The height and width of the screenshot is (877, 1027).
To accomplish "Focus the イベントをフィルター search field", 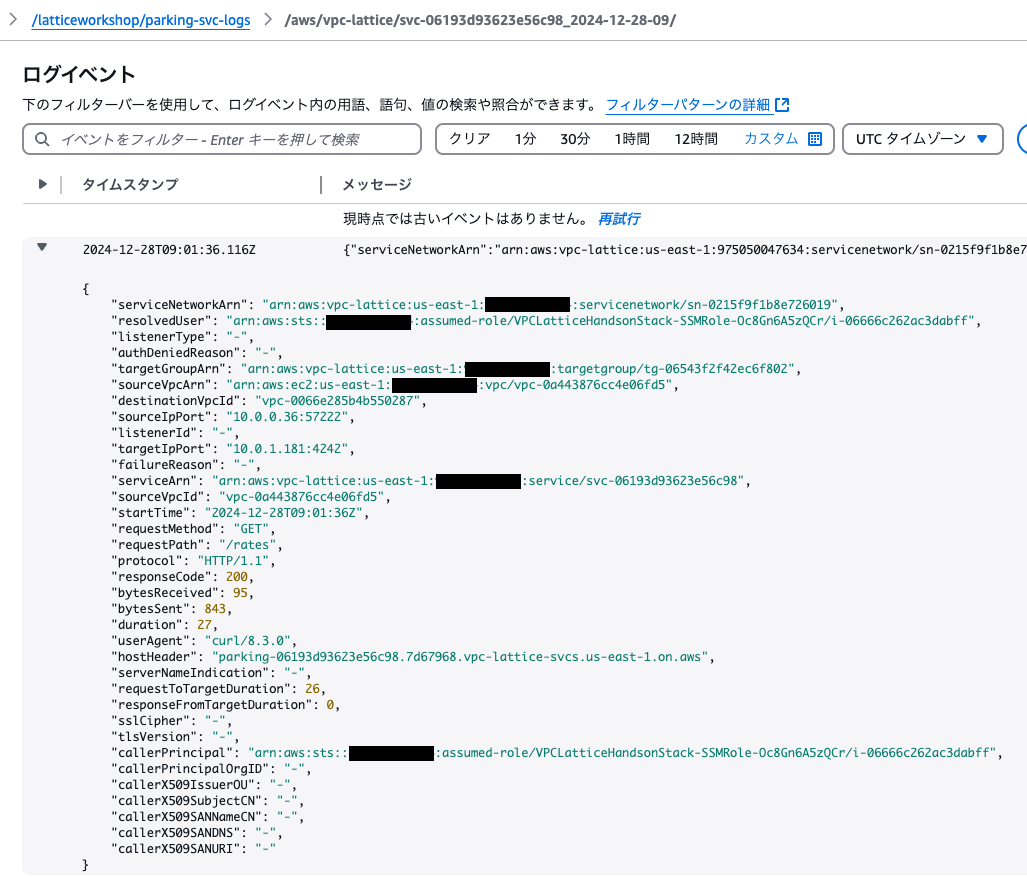I will [x=222, y=140].
